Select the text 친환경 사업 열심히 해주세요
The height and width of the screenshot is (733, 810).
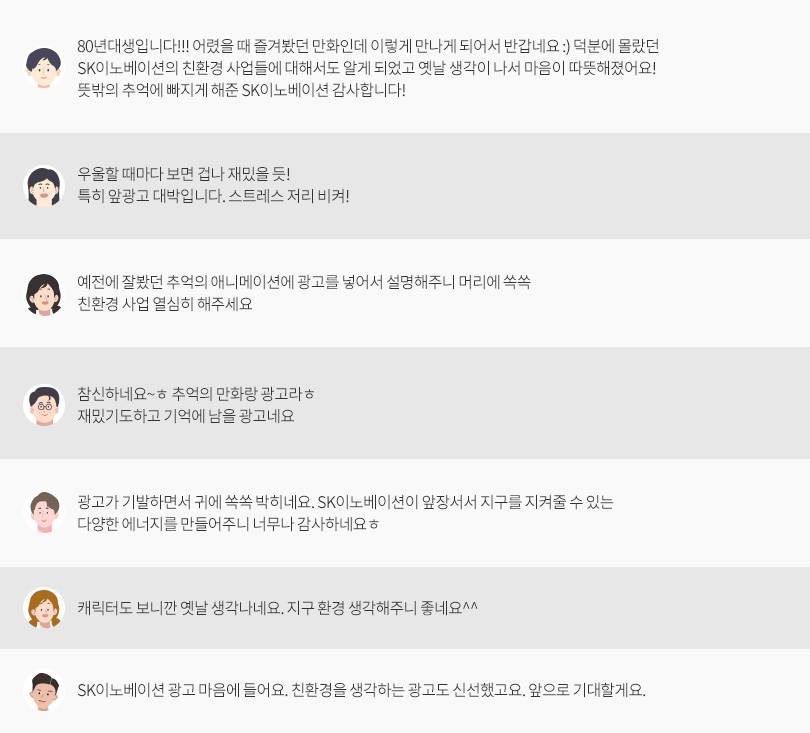click(165, 304)
